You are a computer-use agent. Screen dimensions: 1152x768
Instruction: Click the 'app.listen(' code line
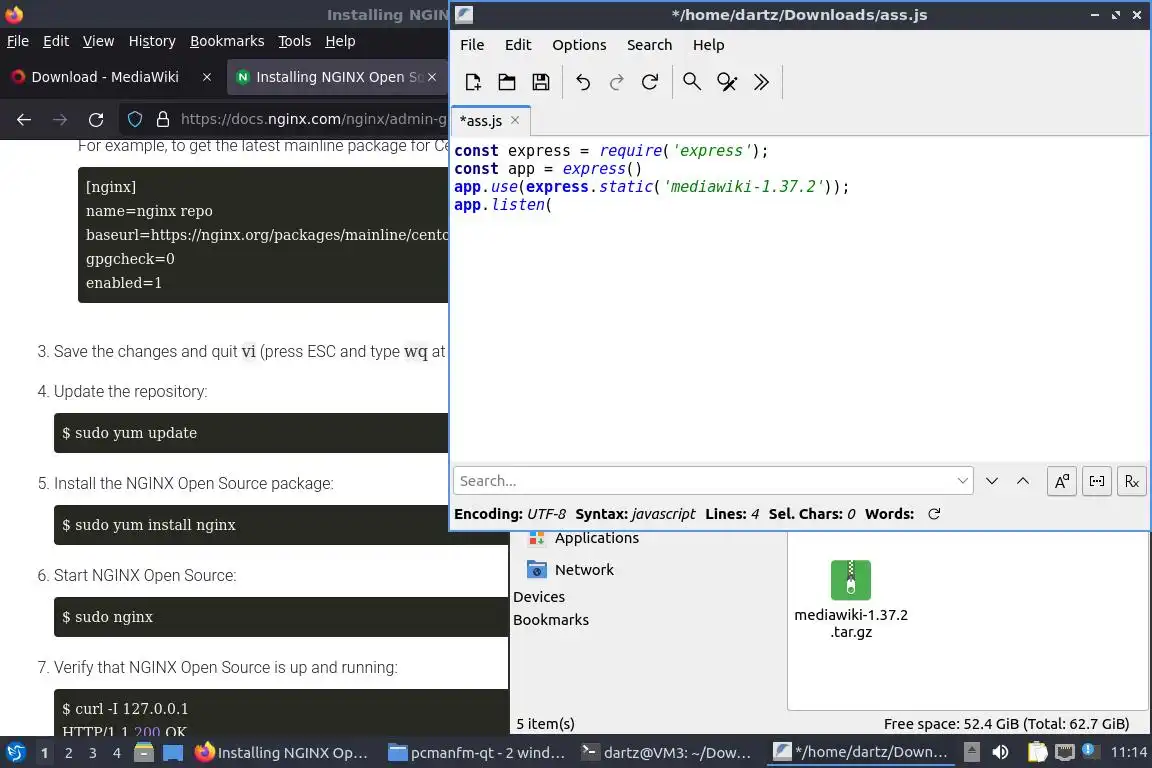pos(503,204)
